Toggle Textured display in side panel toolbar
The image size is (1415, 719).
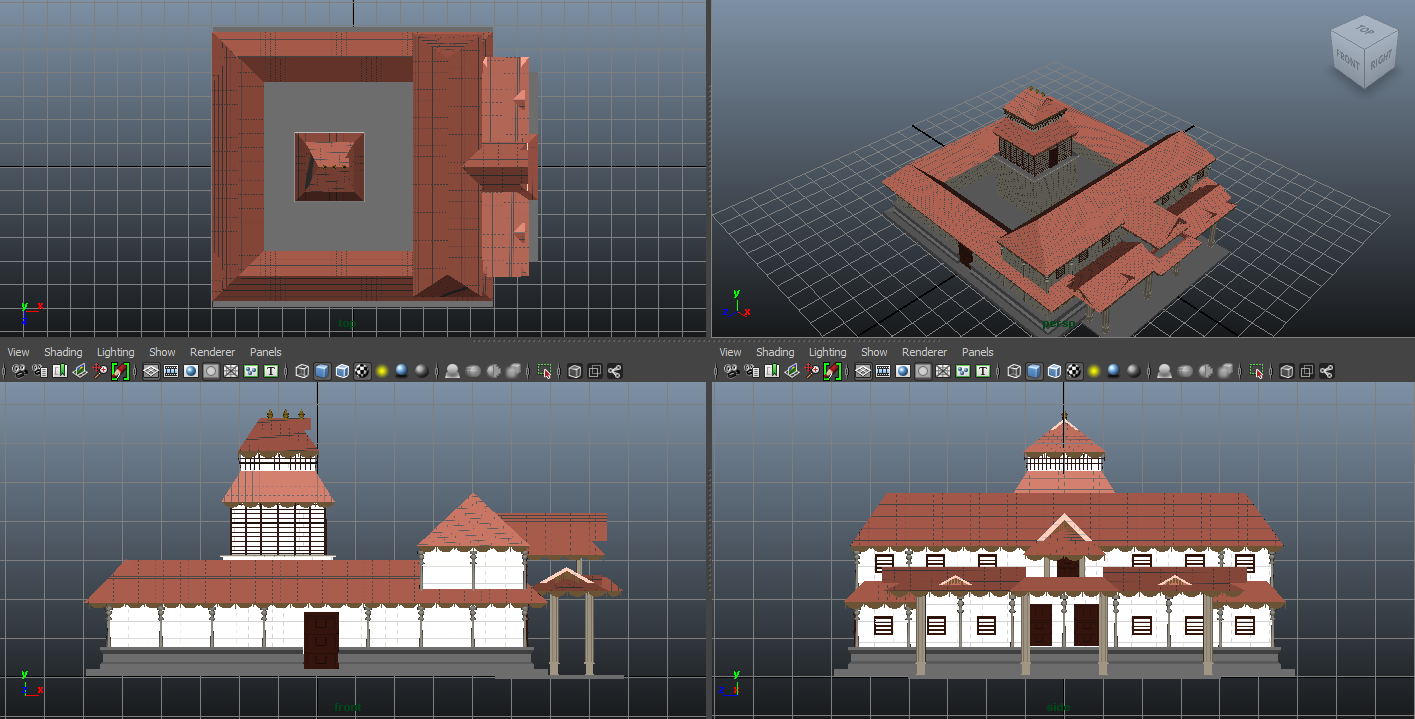coord(1074,371)
